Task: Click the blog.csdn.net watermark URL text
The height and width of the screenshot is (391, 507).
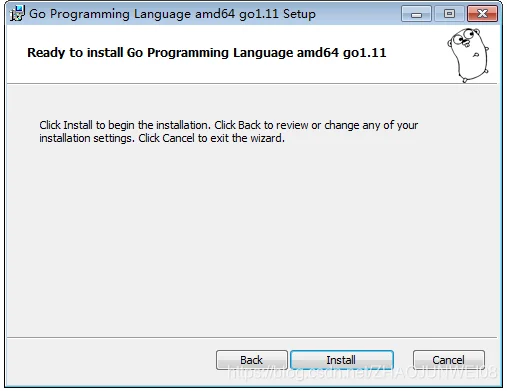Action: [x=362, y=373]
